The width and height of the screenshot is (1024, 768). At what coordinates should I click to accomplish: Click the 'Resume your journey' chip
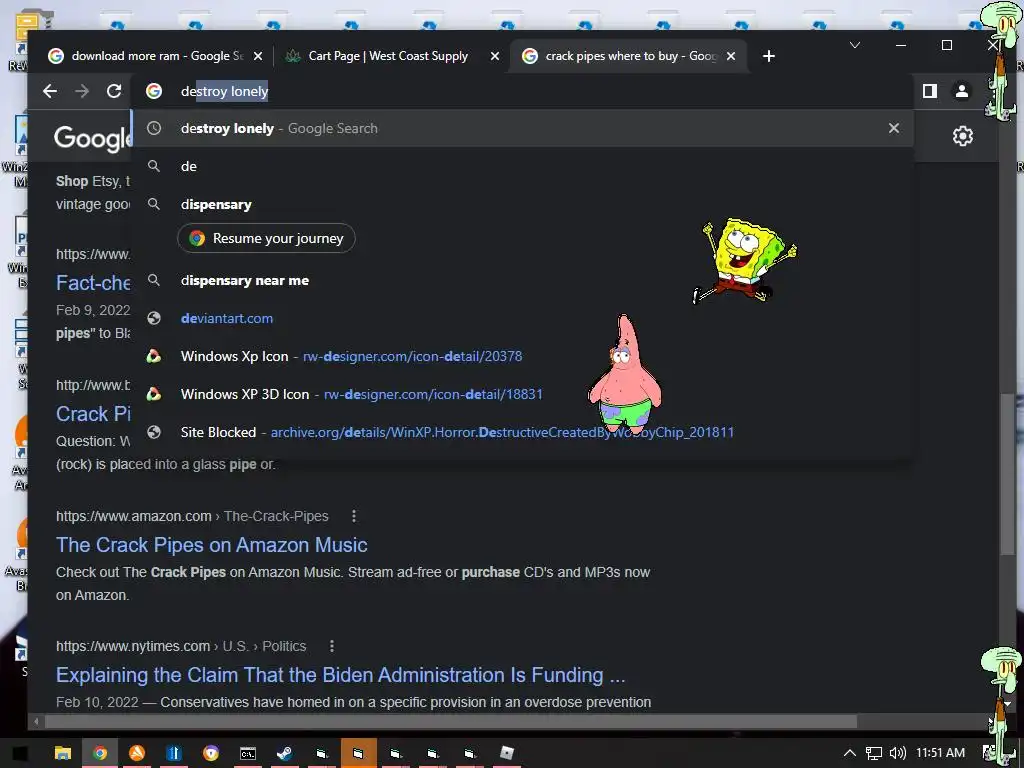pos(266,238)
